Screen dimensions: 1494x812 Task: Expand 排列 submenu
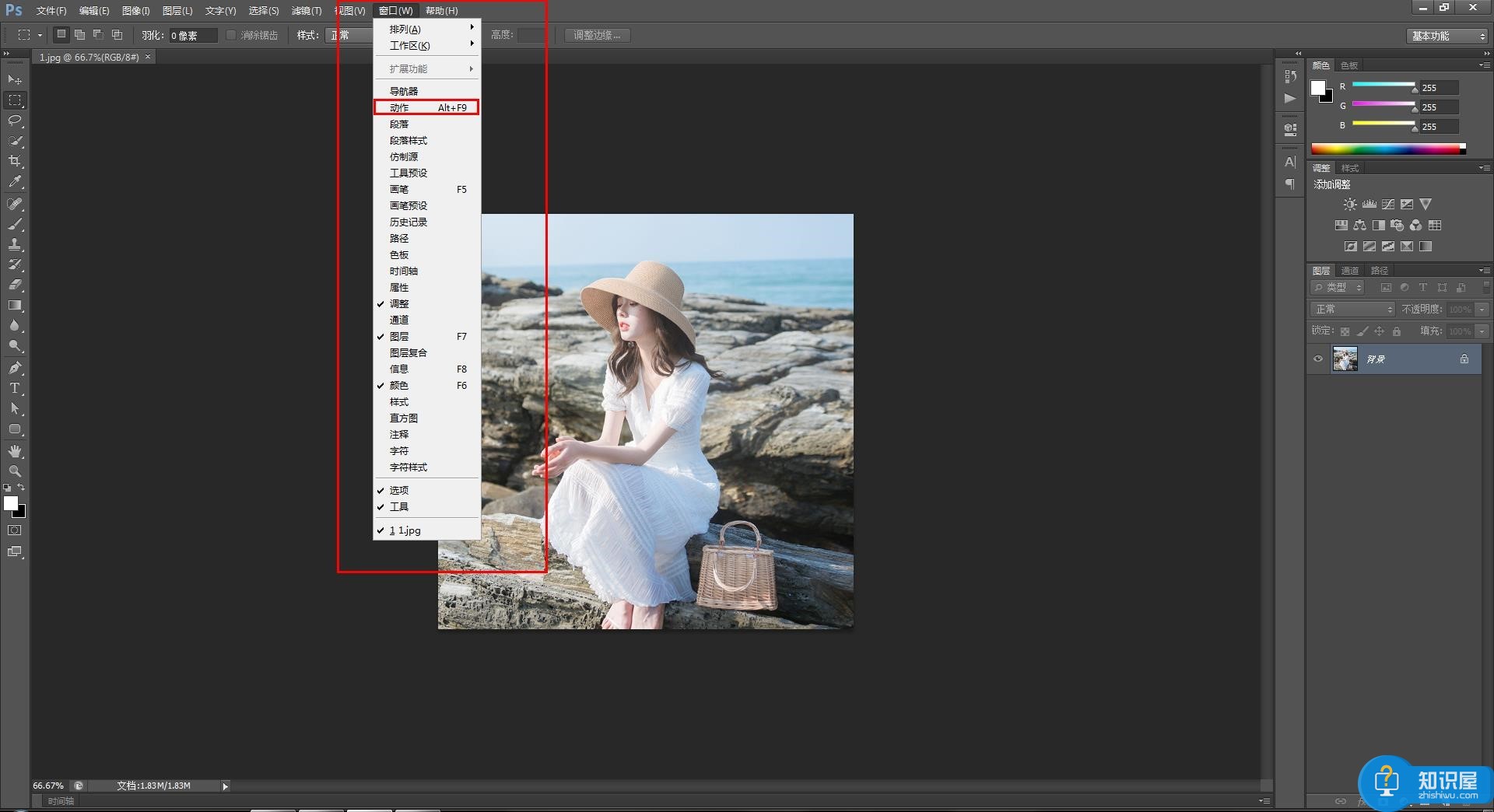tap(426, 30)
